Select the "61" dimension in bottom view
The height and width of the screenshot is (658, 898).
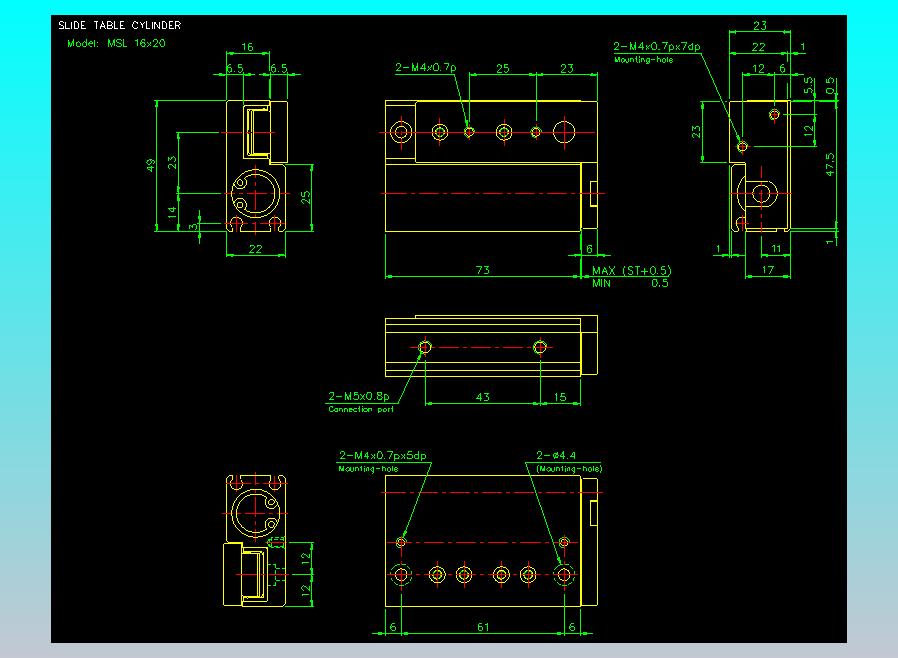tap(483, 627)
